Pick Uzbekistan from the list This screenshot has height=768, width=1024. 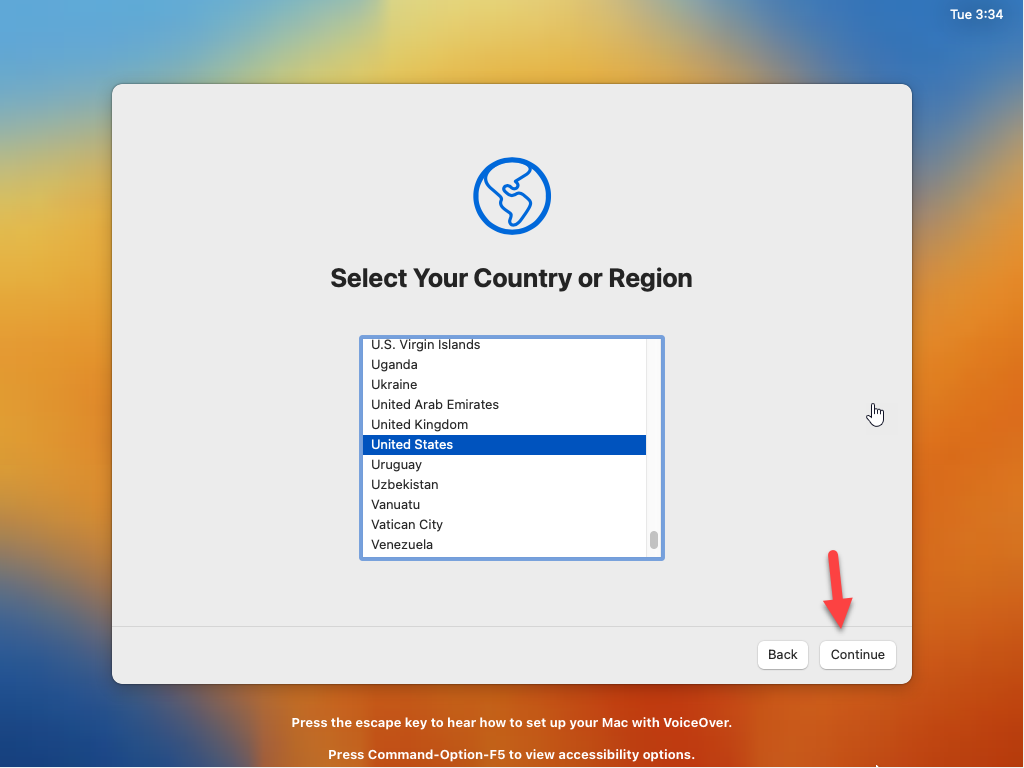click(504, 485)
